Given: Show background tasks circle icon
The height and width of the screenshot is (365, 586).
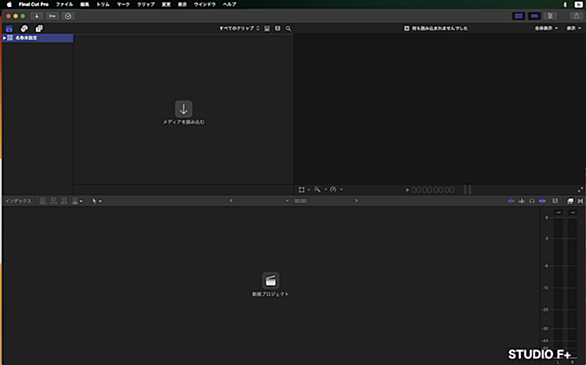Looking at the screenshot, I should (68, 16).
